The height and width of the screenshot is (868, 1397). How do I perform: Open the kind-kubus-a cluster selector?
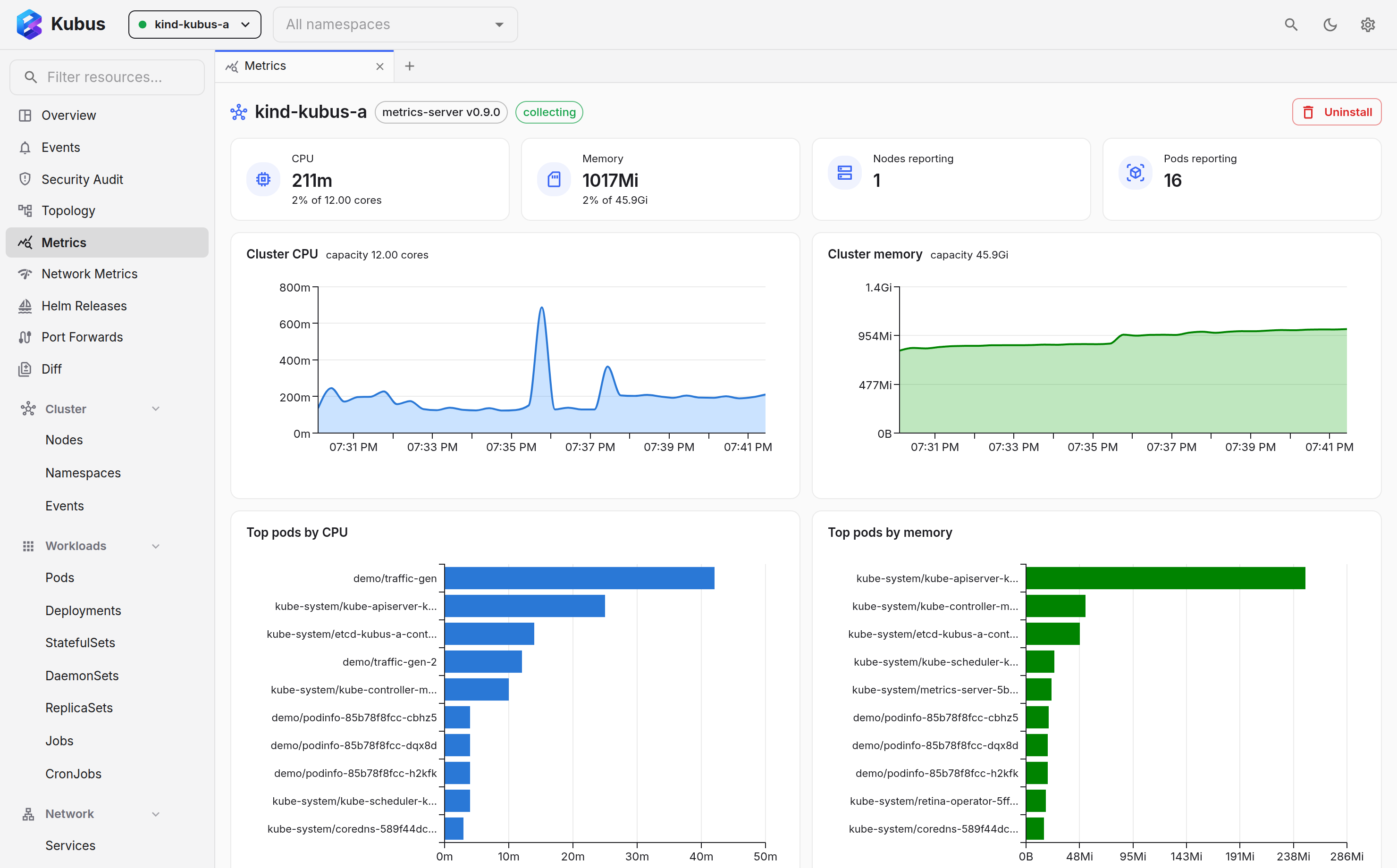[x=194, y=25]
